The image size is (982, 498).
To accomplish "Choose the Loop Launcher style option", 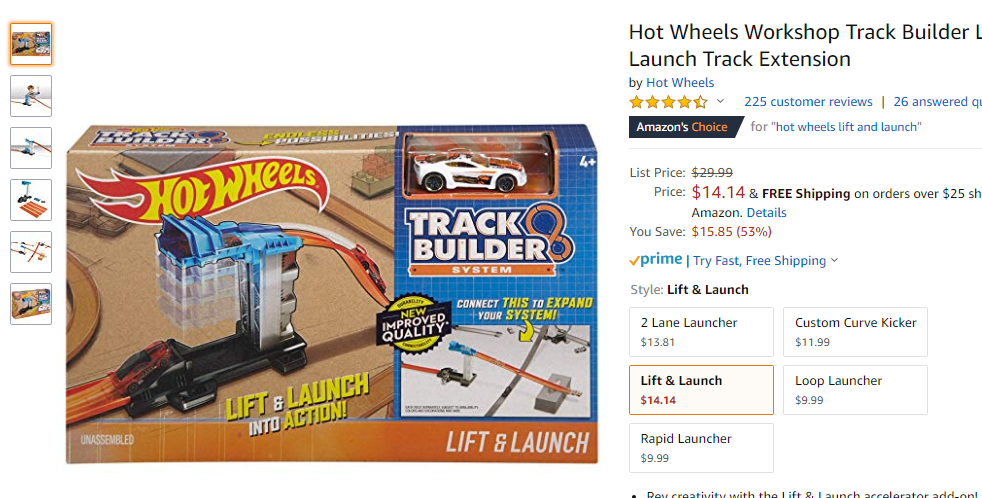I will point(855,390).
